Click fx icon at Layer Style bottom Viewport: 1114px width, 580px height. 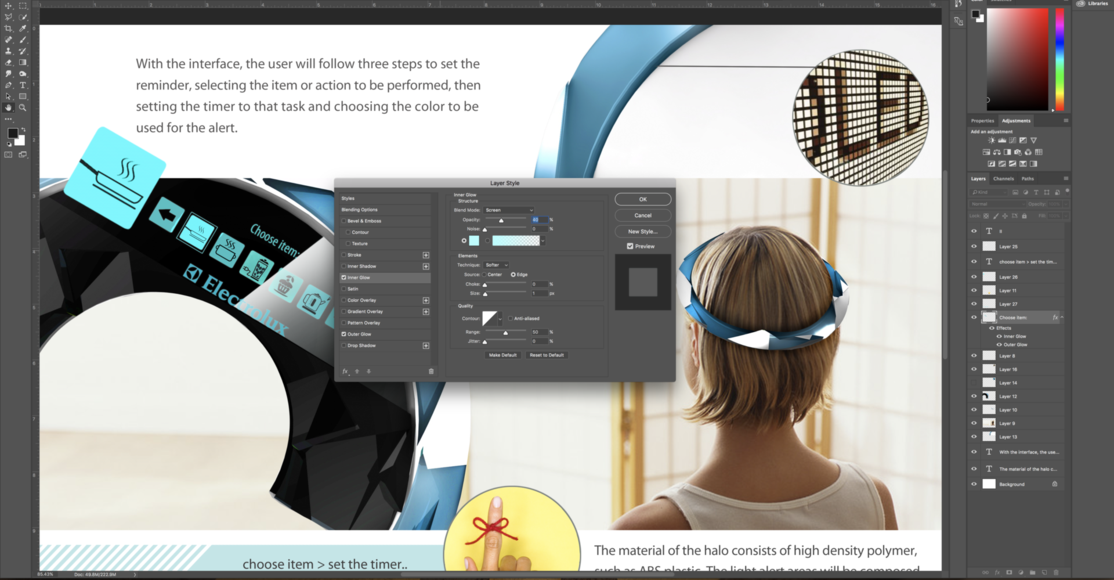(345, 371)
